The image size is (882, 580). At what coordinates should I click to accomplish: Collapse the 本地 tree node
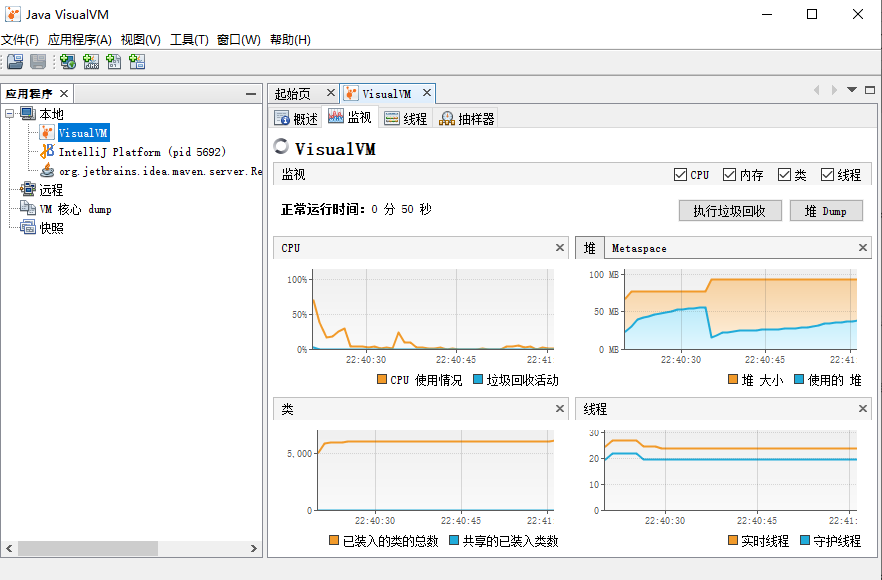point(10,114)
